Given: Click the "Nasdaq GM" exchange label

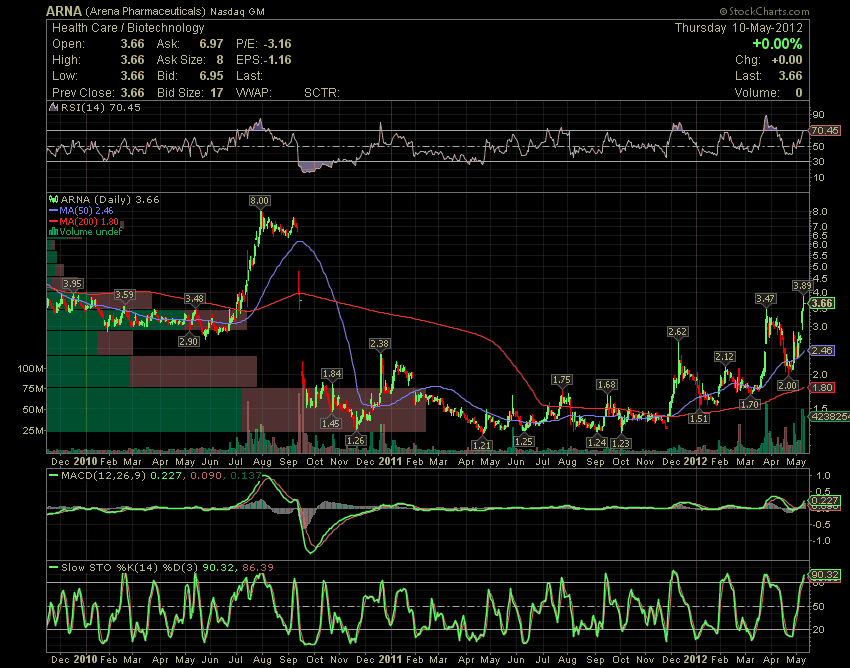Looking at the screenshot, I should [237, 11].
